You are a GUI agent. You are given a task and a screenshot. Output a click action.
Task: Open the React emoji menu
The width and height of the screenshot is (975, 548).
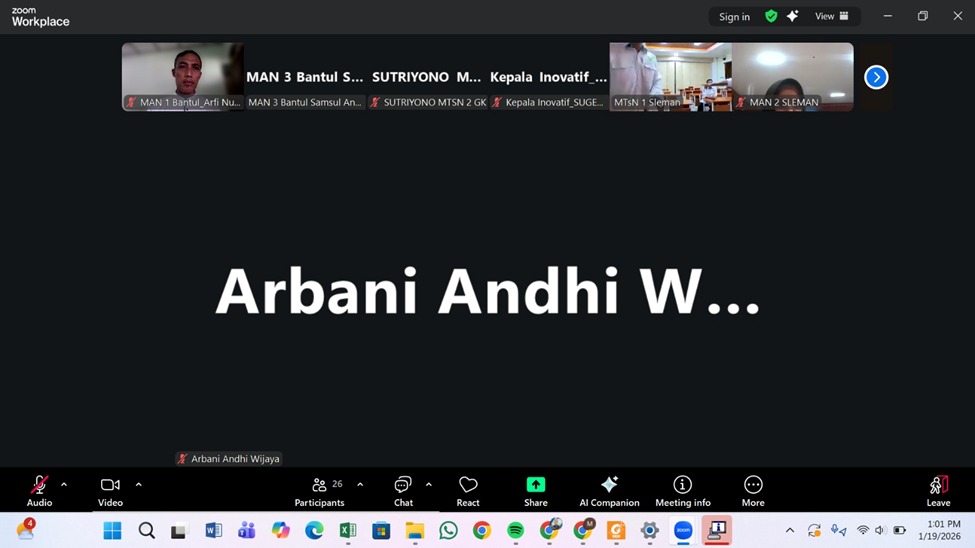(x=468, y=490)
